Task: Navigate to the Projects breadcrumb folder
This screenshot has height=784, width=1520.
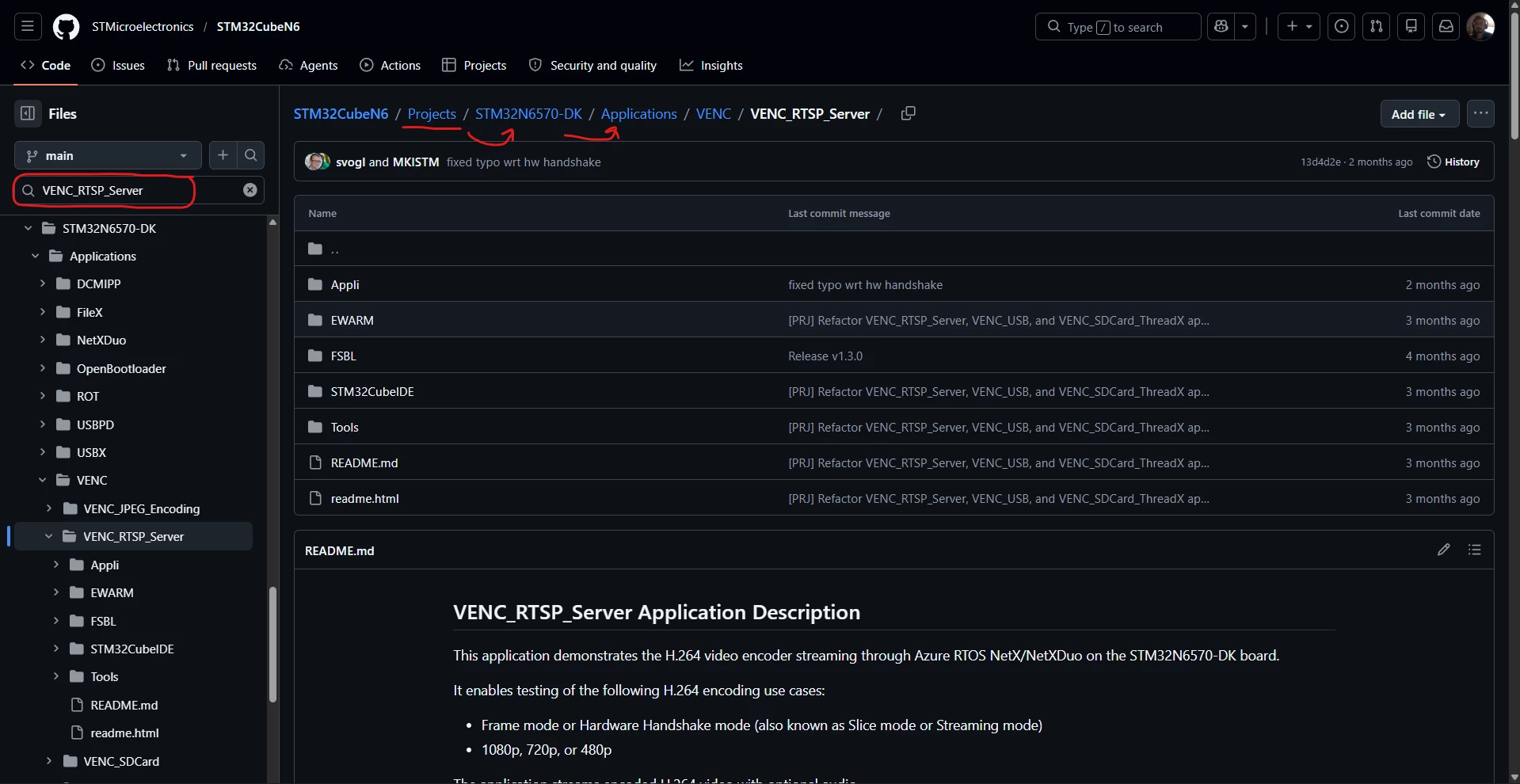Action: (432, 114)
